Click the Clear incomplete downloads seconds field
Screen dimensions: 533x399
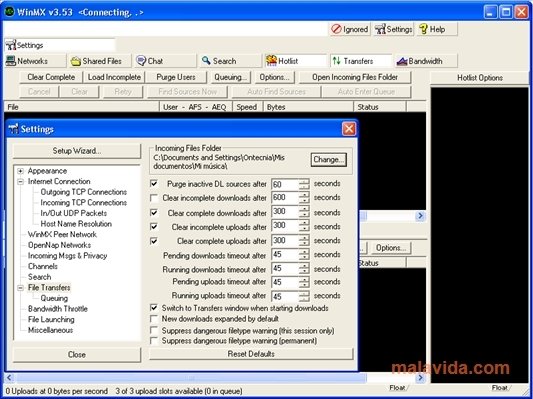pyautogui.click(x=285, y=197)
